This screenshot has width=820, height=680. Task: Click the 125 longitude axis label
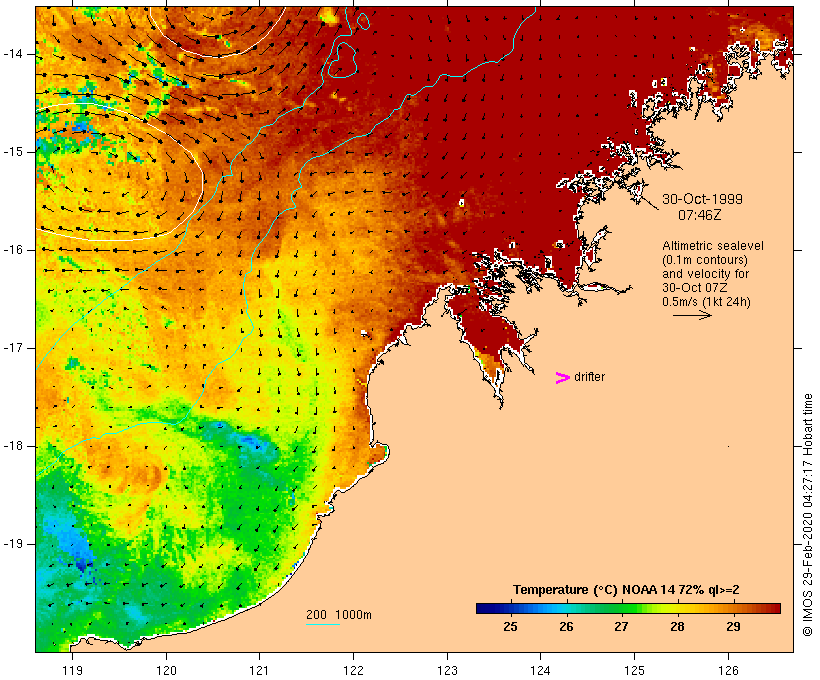pos(634,670)
